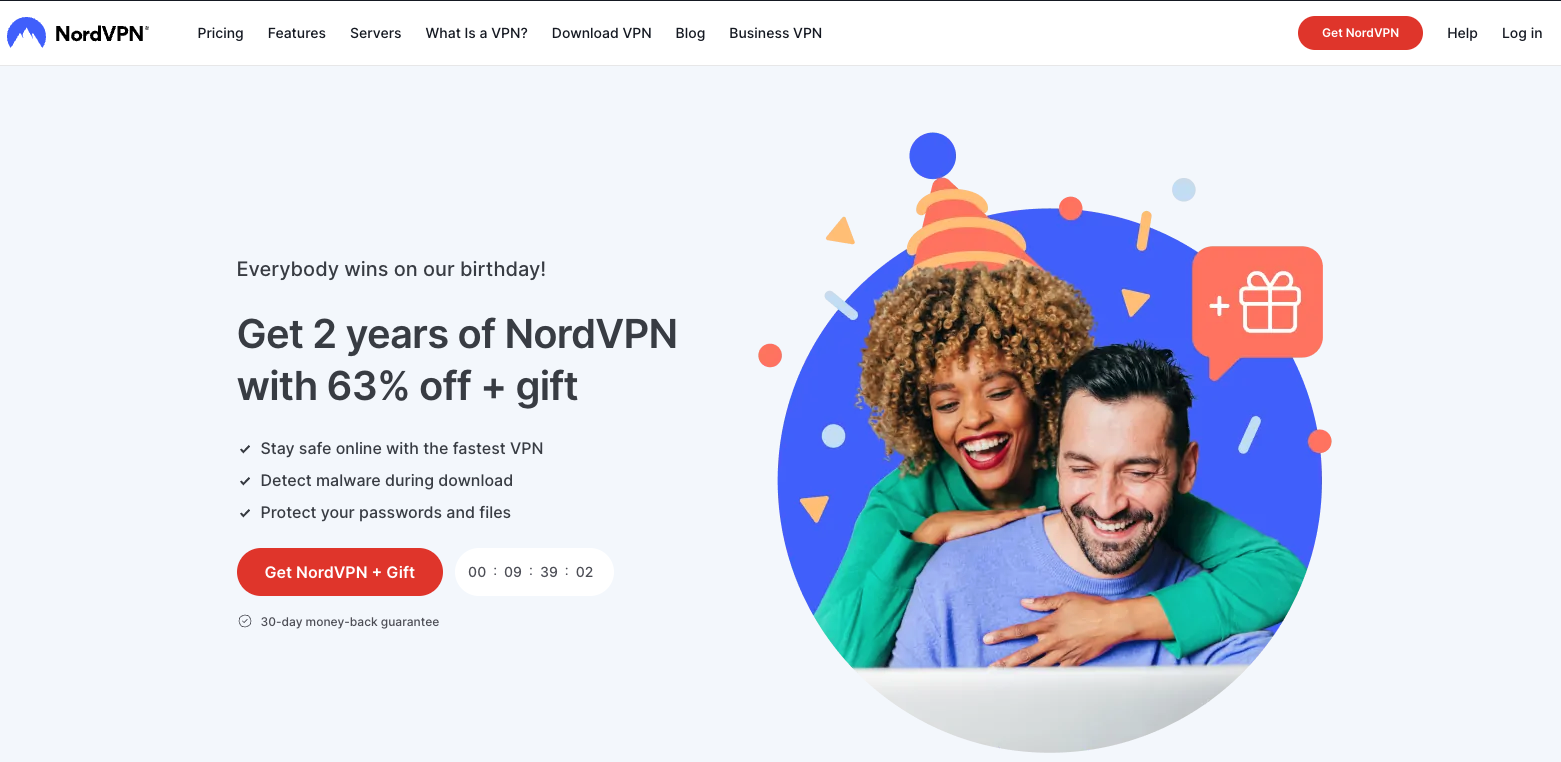Viewport: 1561px width, 762px height.
Task: Click the NordVPN mountain logo icon
Action: tap(26, 33)
